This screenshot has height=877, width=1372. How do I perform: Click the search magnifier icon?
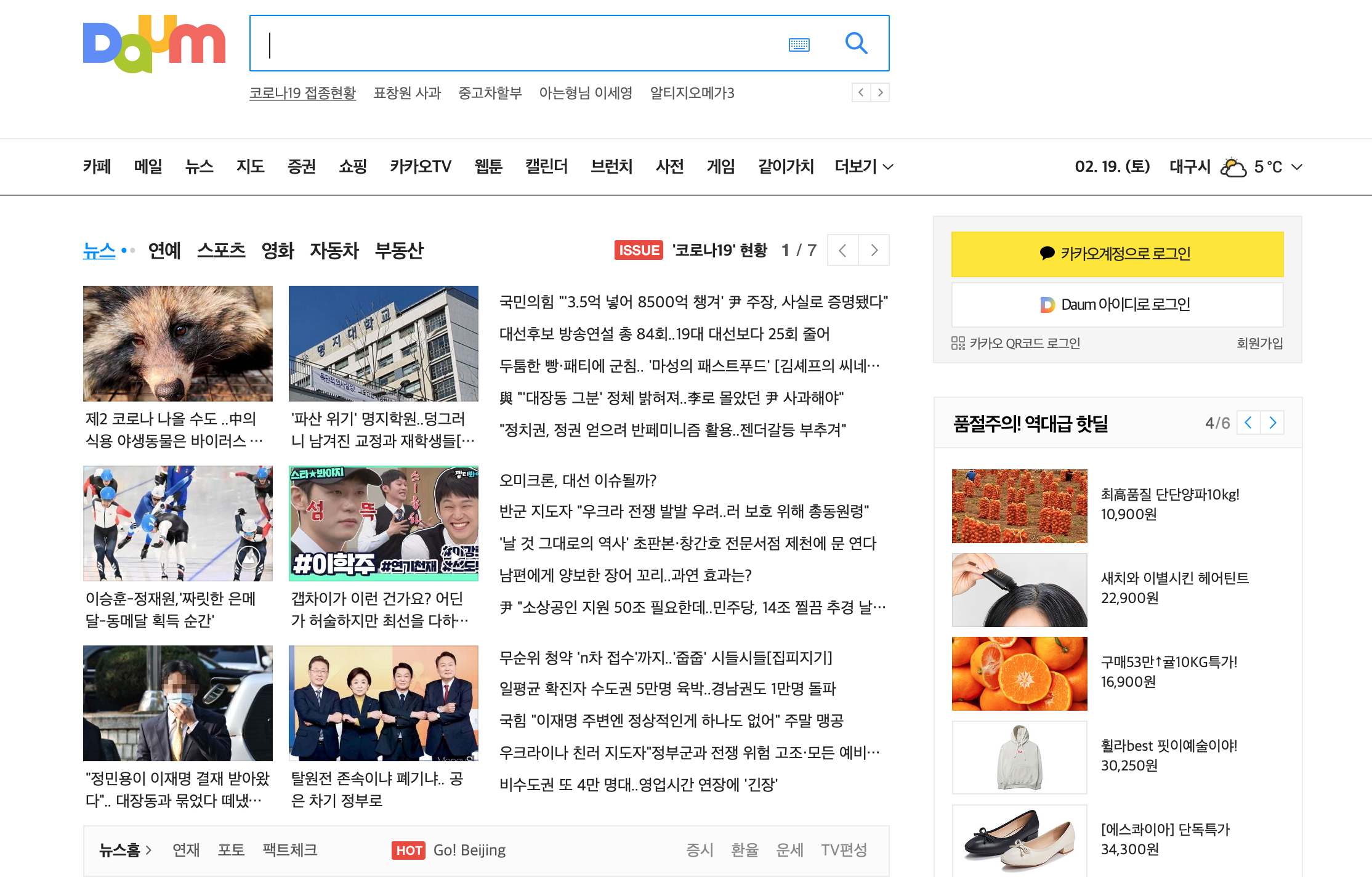click(856, 43)
